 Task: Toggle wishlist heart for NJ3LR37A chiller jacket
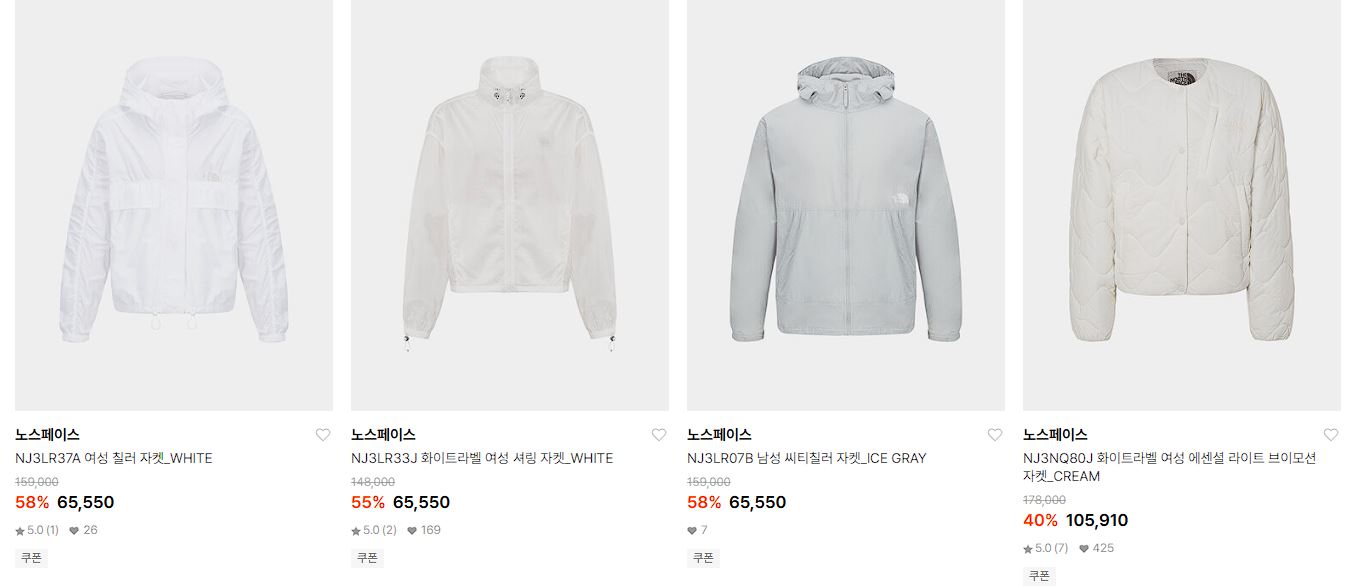click(x=323, y=435)
